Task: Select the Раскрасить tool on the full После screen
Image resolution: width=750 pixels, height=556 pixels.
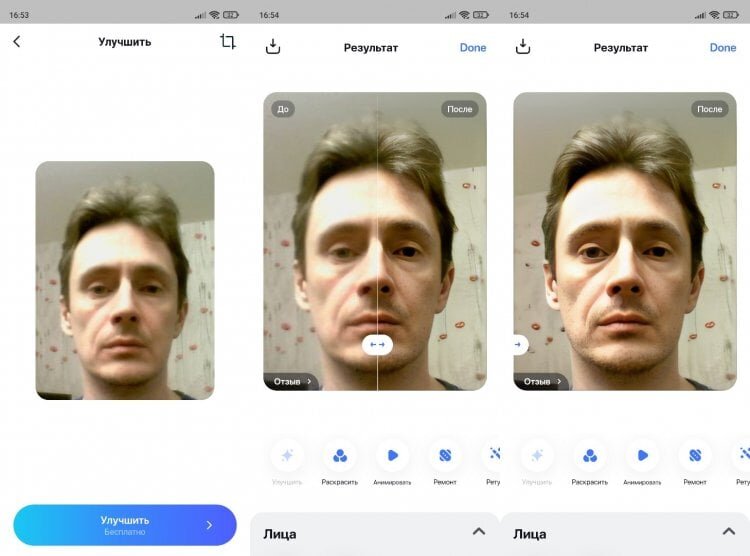Action: point(590,462)
